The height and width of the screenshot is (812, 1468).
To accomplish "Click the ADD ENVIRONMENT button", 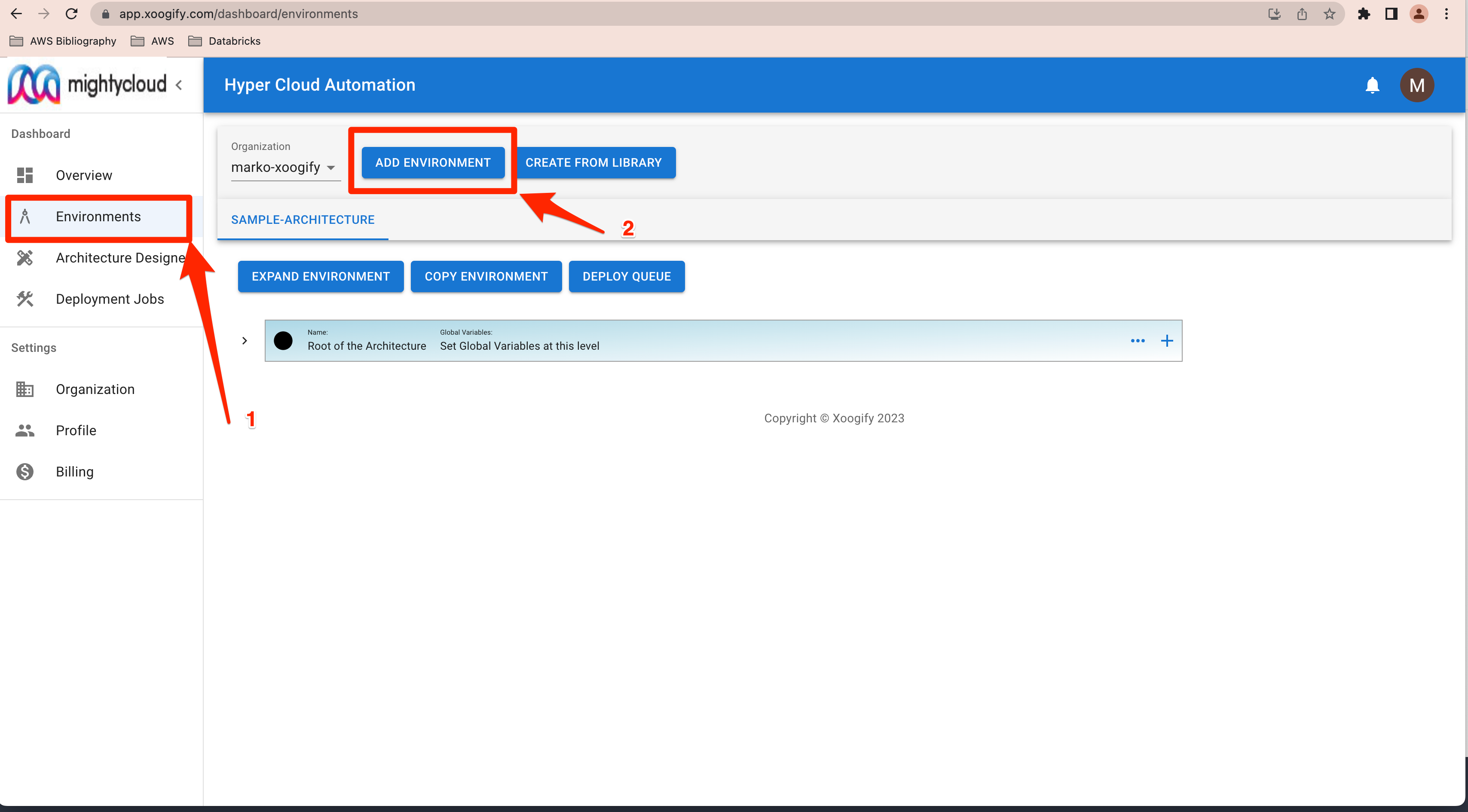I will [x=432, y=162].
